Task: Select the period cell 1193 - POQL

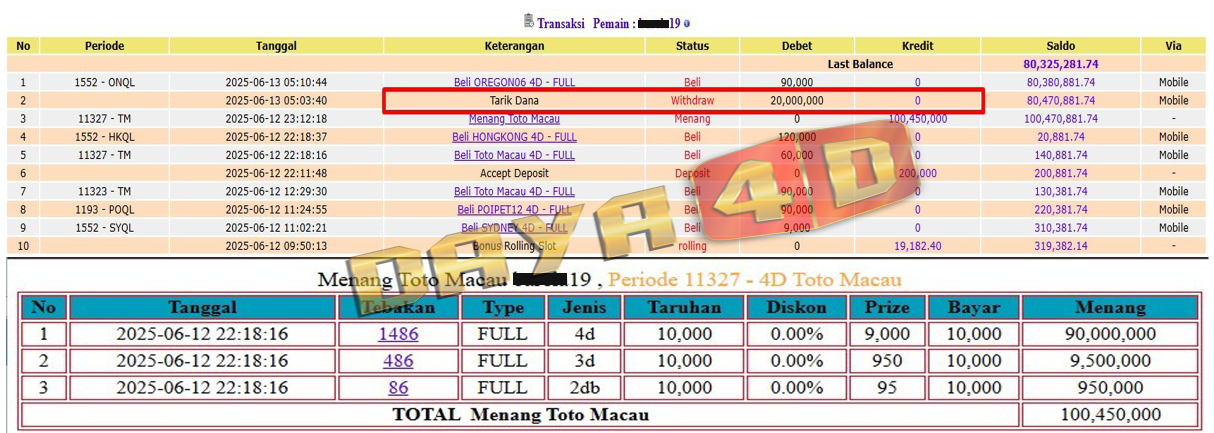Action: pos(104,209)
